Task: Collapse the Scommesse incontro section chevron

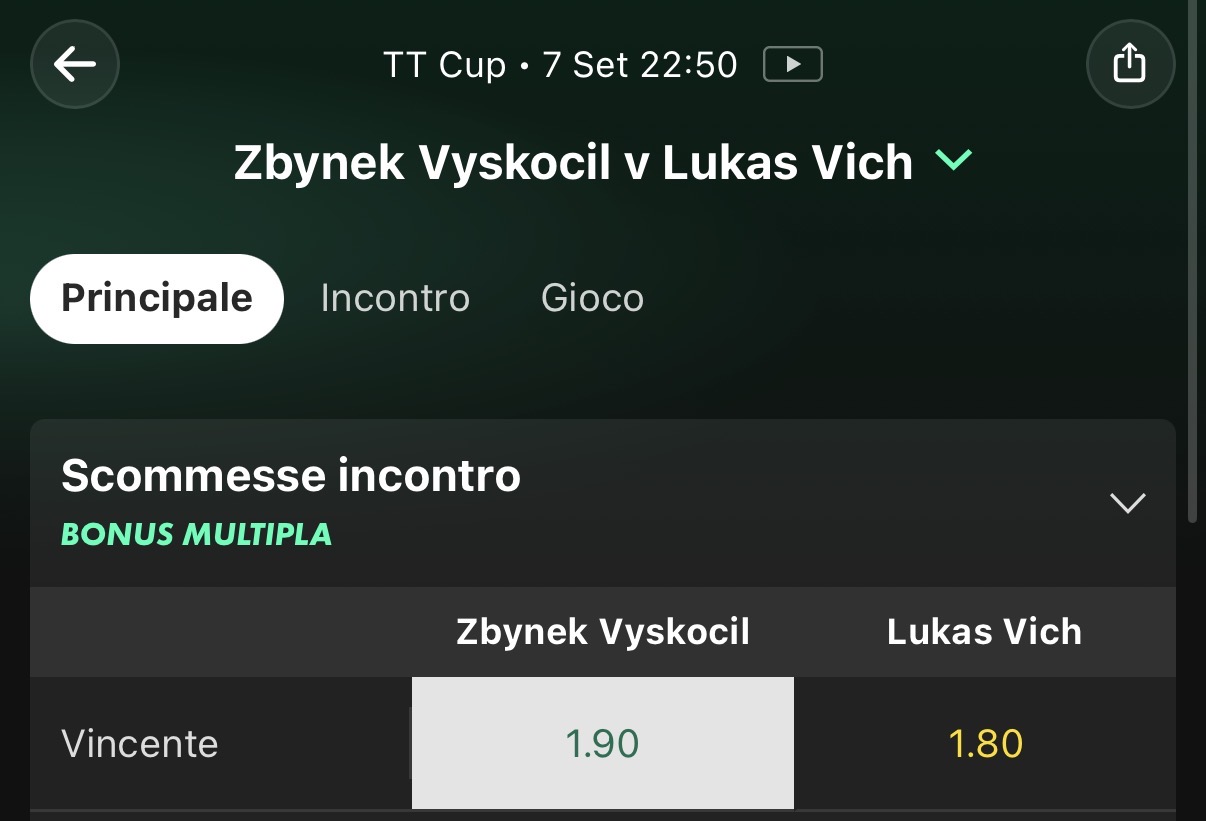Action: [x=1128, y=503]
